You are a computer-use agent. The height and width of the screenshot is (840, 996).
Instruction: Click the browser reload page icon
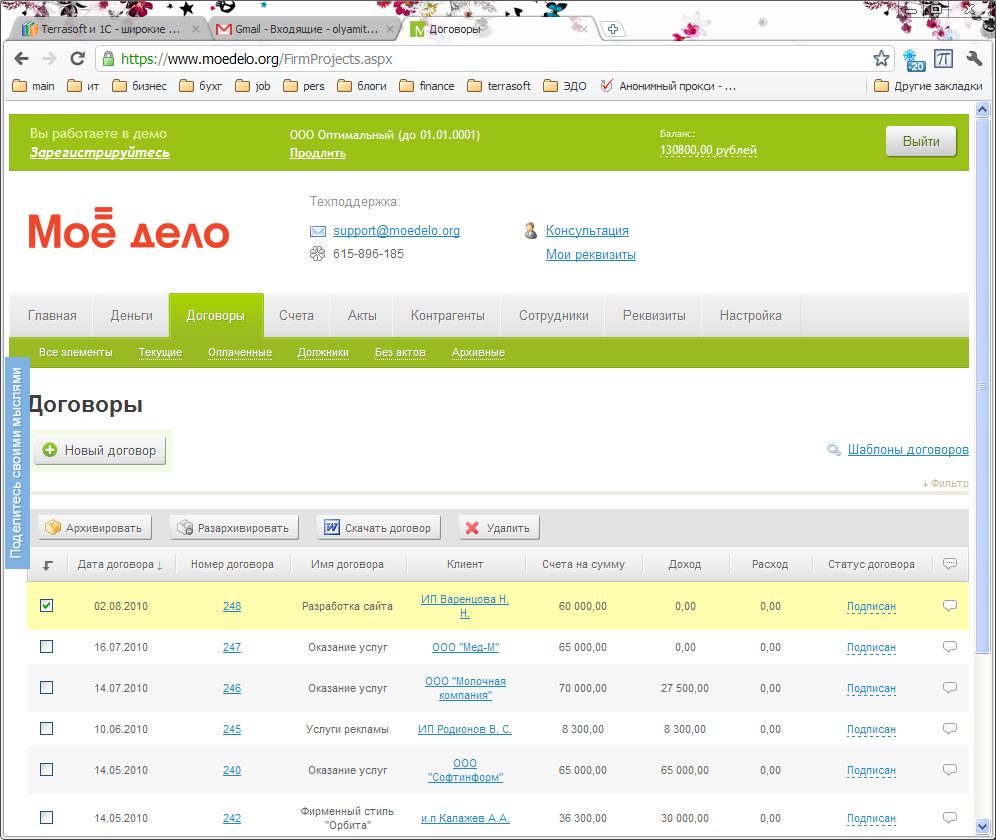pyautogui.click(x=77, y=59)
